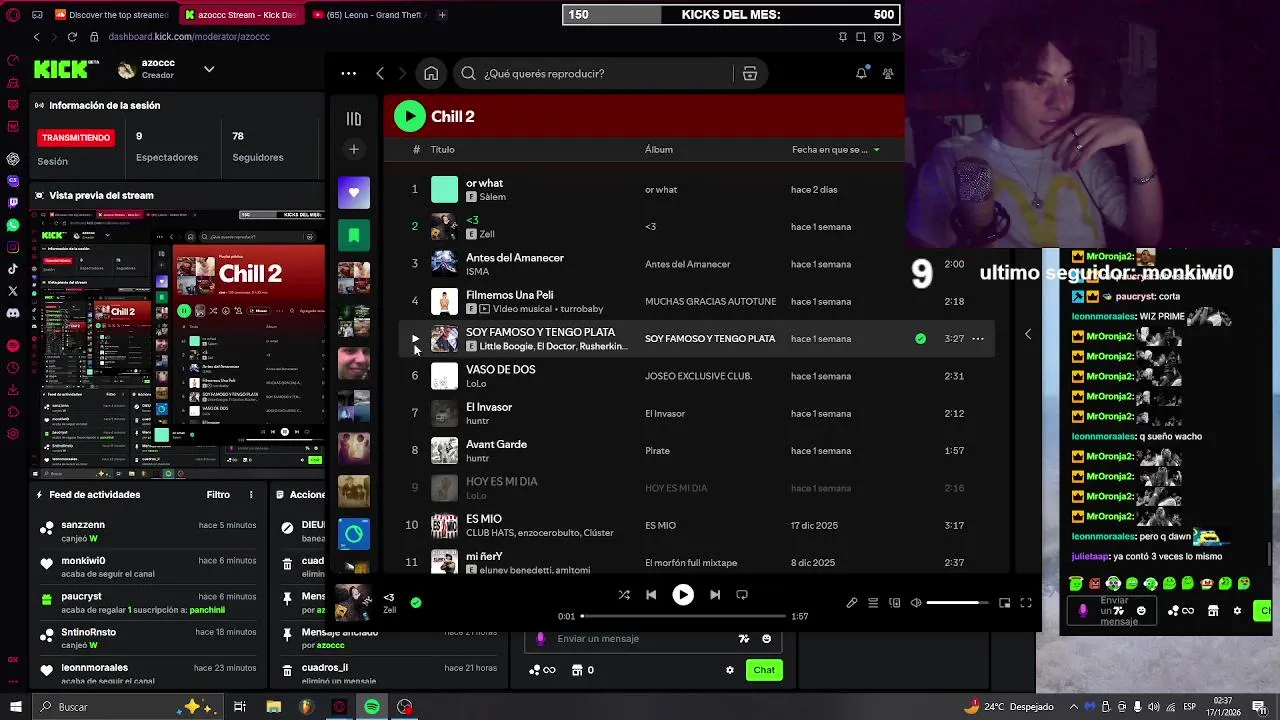
Task: Open Spotify home via the house icon
Action: (431, 73)
